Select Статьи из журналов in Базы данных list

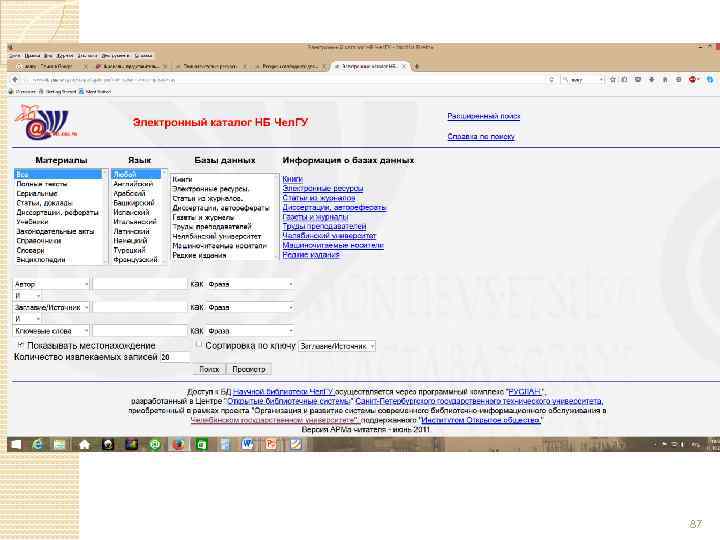point(223,198)
